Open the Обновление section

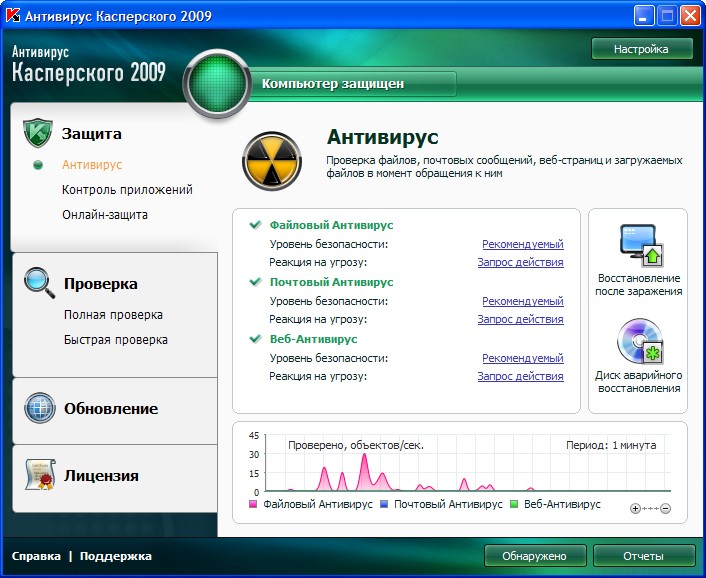coord(111,409)
